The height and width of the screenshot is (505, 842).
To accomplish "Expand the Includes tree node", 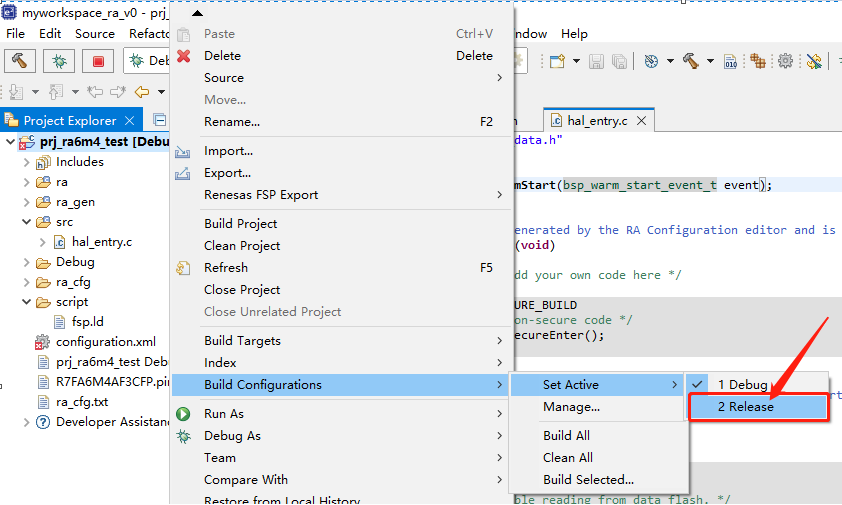I will tap(27, 162).
